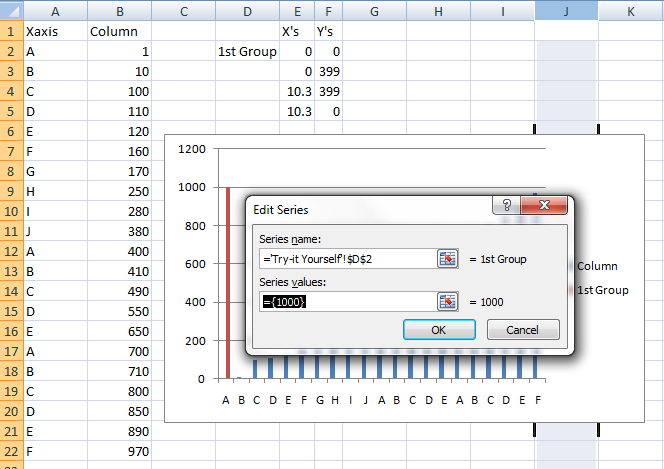Select column D header
Viewport: 664px width, 469px height.
(247, 11)
